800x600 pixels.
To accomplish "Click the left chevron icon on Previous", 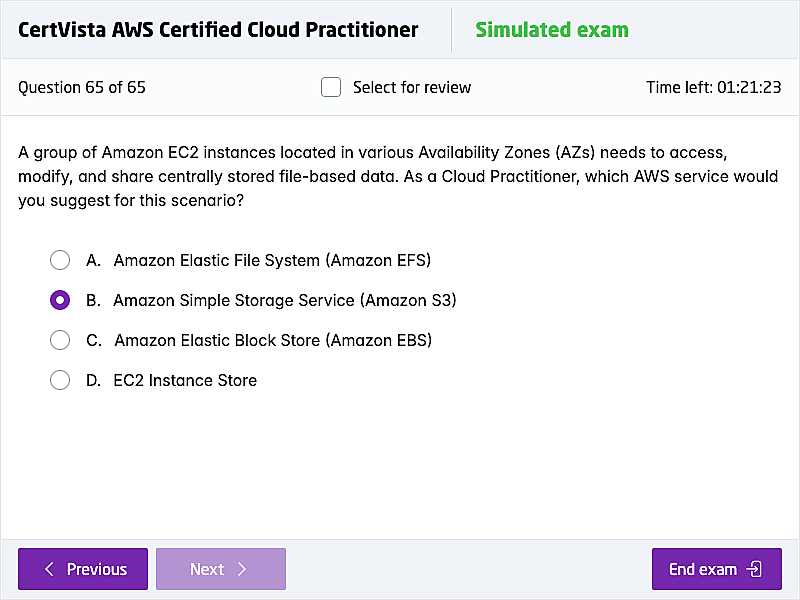I will click(x=49, y=569).
